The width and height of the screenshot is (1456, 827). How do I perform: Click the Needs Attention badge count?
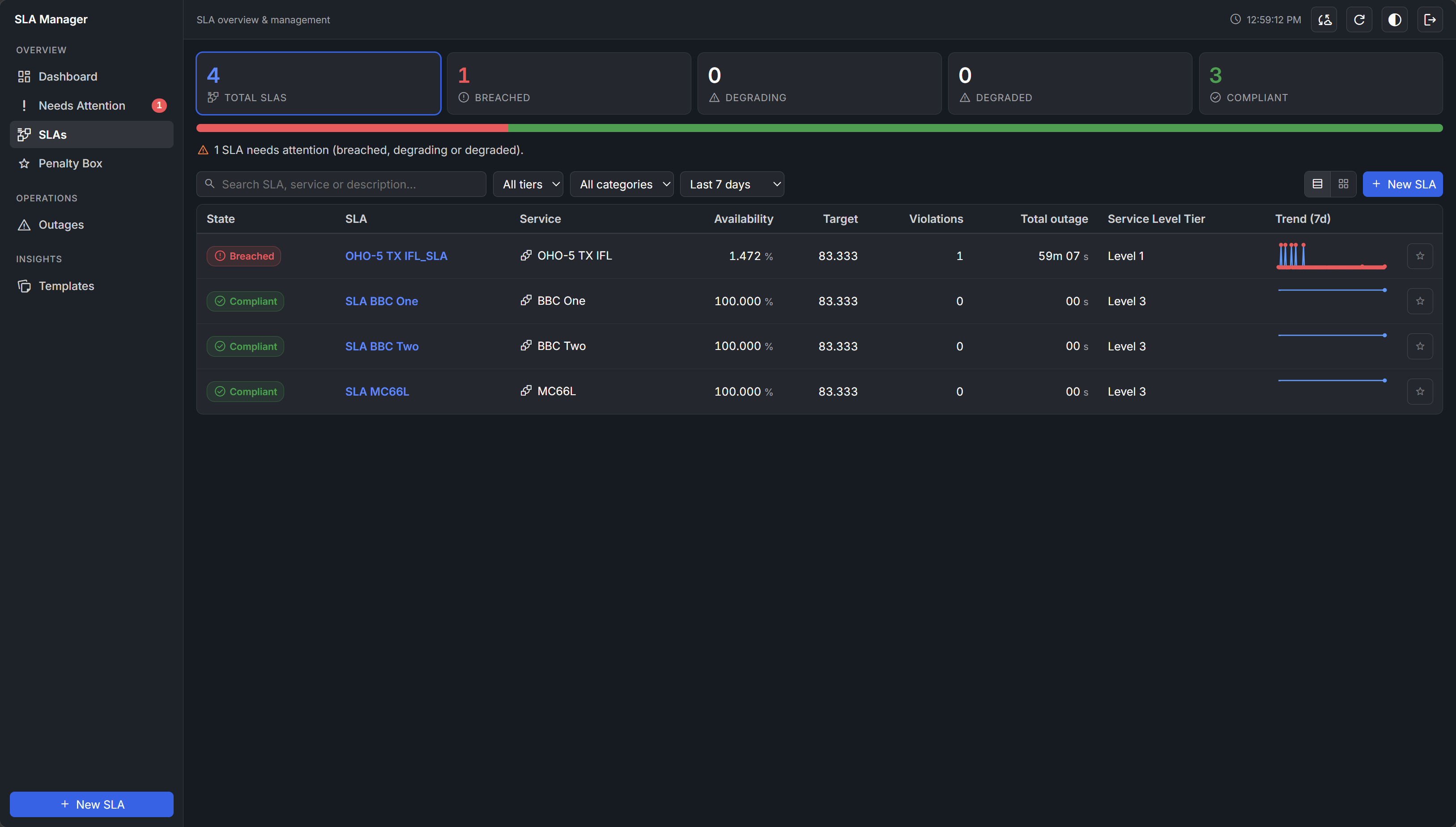pos(159,106)
